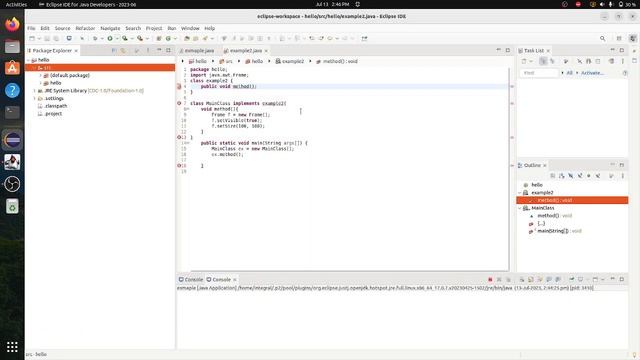Toggle Link with Editor in Package Explorer

(x=123, y=51)
